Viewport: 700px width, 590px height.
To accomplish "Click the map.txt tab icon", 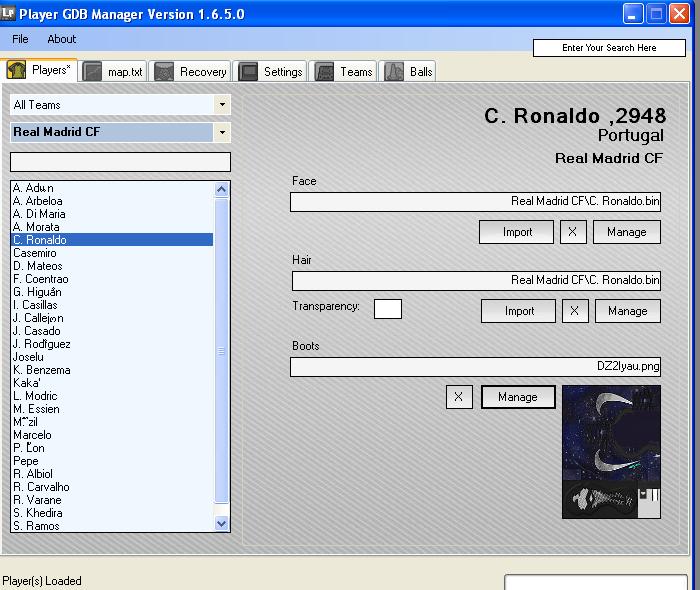I will click(x=92, y=72).
